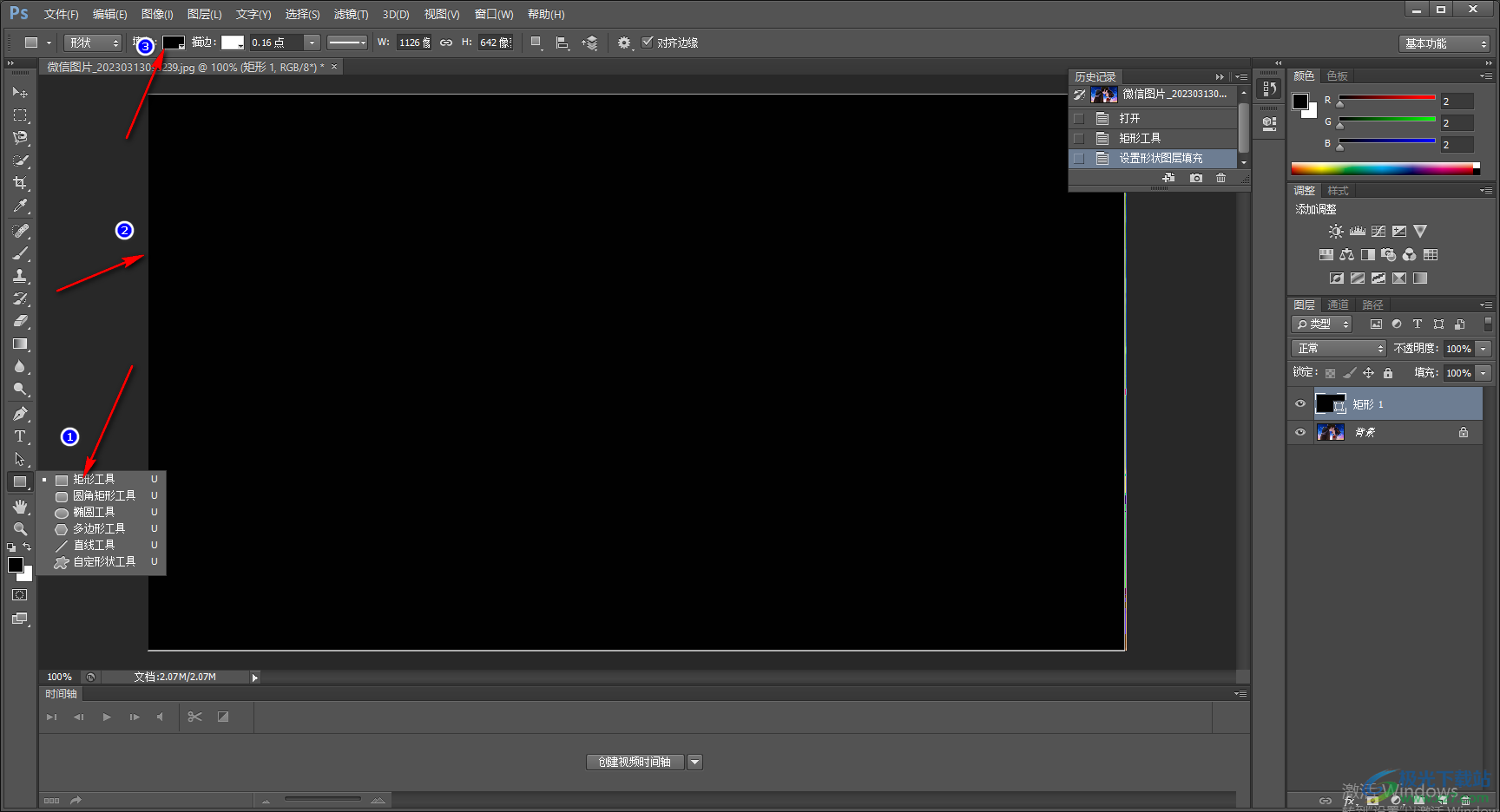
Task: Open the 形状 tool mode dropdown
Action: 93,43
